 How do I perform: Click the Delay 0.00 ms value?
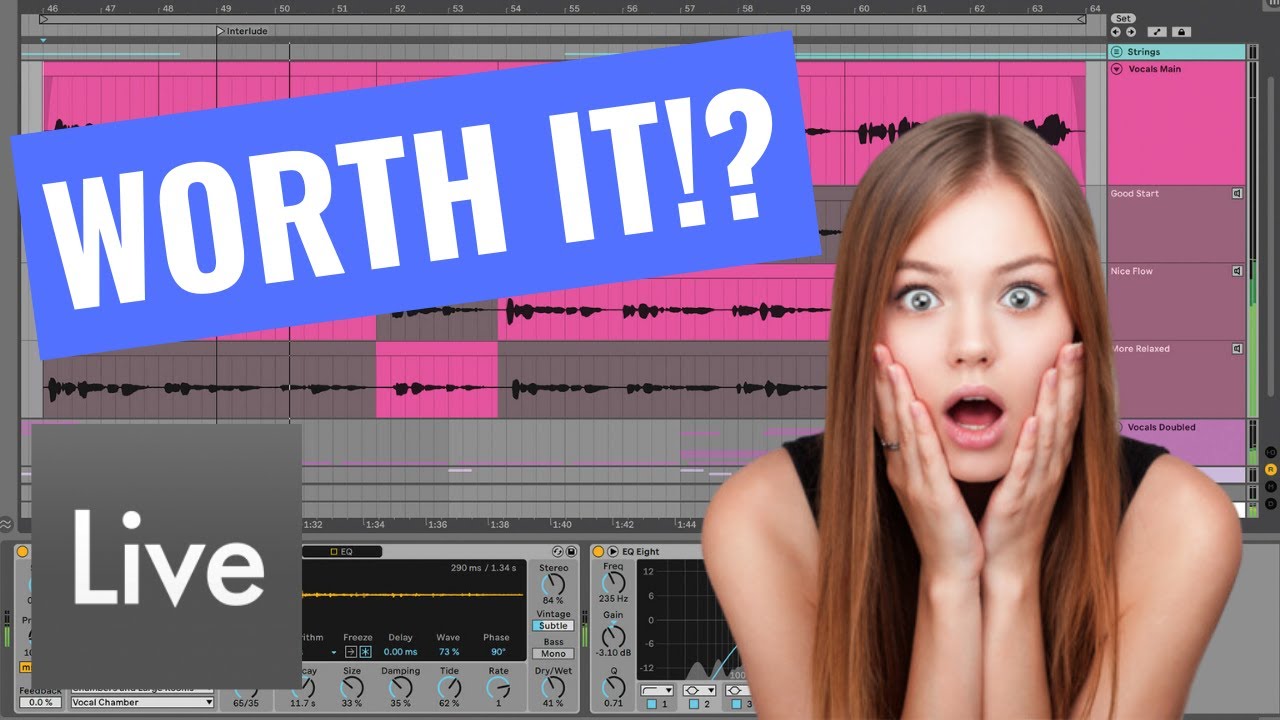point(400,652)
